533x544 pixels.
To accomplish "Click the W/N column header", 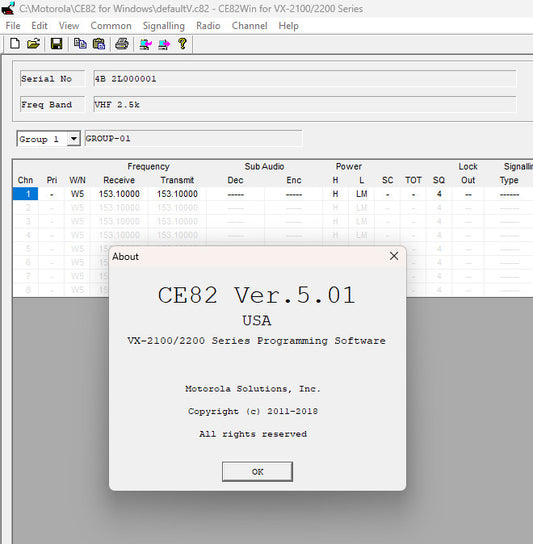I will click(77, 180).
